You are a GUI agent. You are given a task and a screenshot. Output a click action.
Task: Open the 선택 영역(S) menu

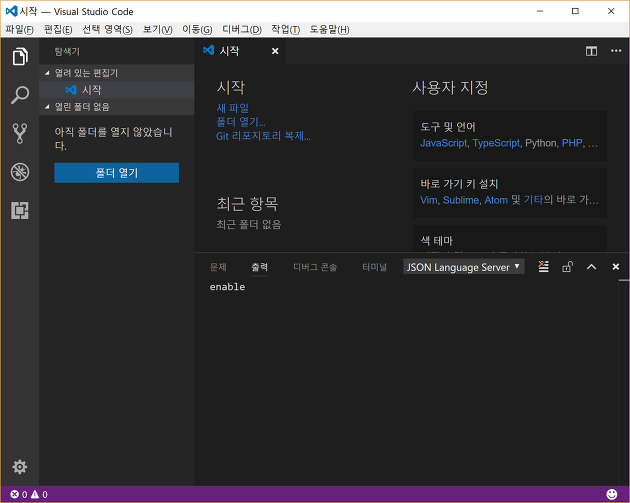click(108, 29)
